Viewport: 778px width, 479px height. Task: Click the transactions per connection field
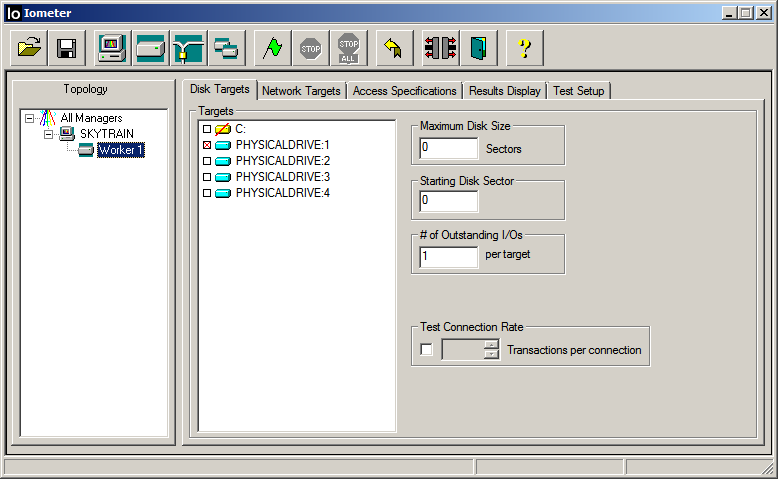coord(462,349)
